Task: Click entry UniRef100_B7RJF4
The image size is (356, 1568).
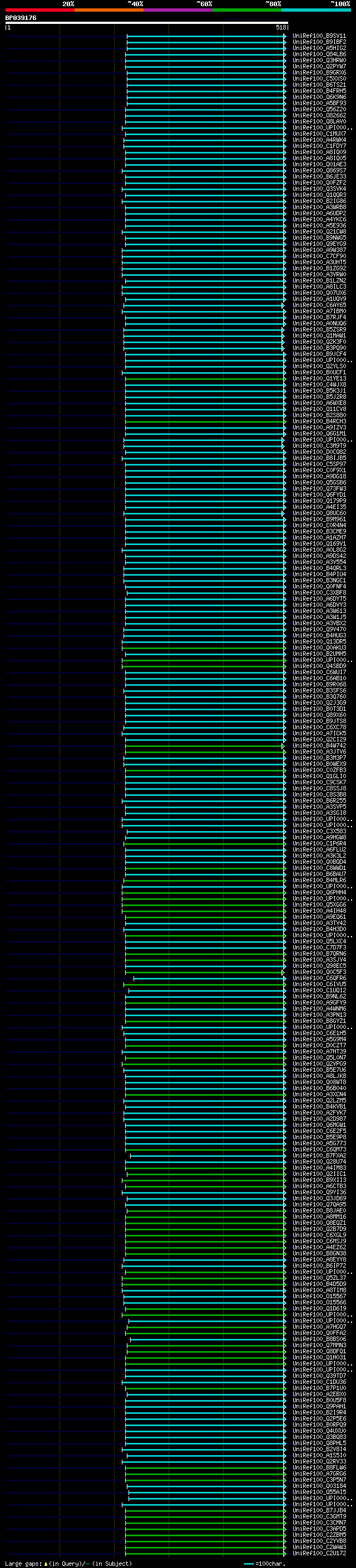Action: [x=319, y=318]
